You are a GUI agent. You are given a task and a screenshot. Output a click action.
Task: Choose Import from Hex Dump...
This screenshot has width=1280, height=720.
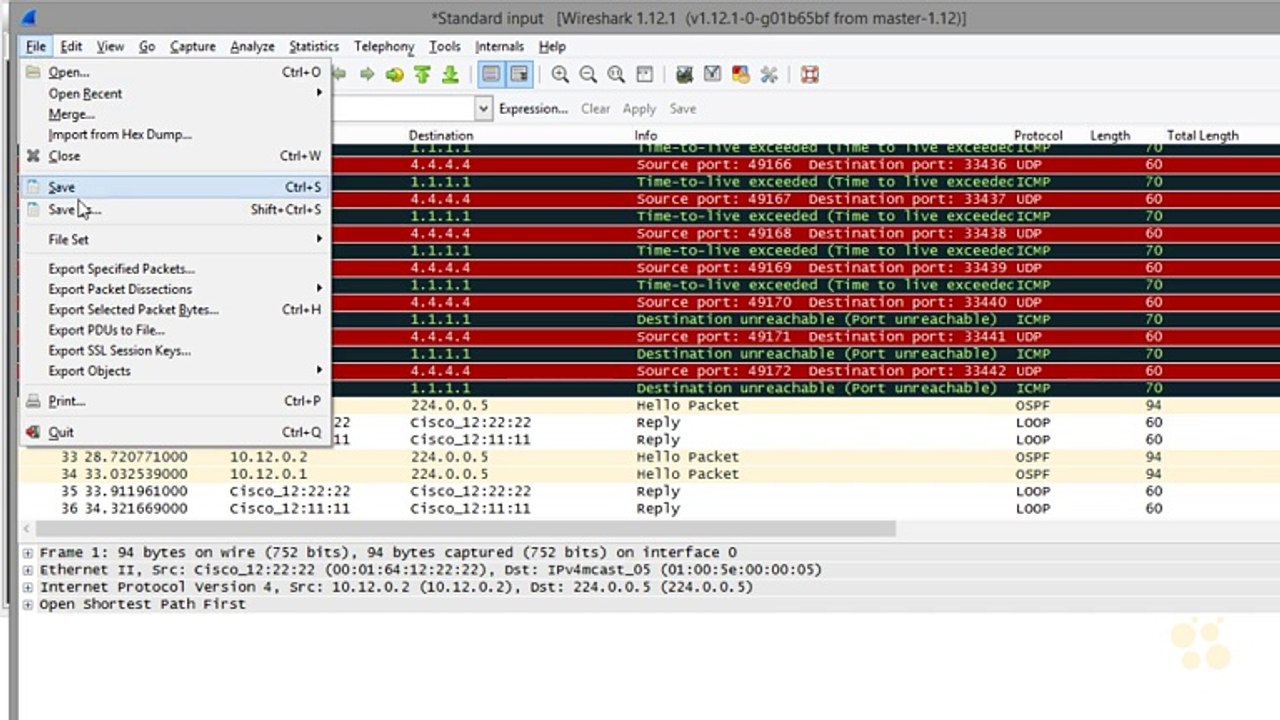[x=174, y=134]
